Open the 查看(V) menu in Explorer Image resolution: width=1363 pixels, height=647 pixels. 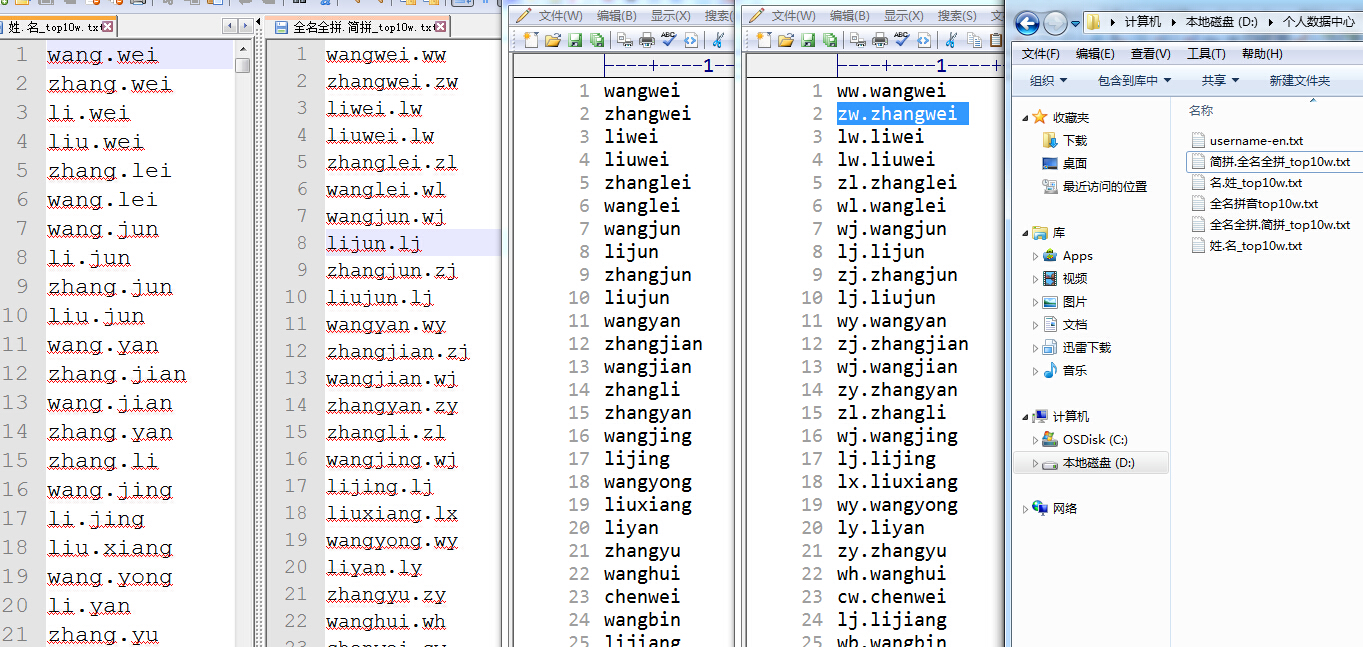coord(1150,54)
